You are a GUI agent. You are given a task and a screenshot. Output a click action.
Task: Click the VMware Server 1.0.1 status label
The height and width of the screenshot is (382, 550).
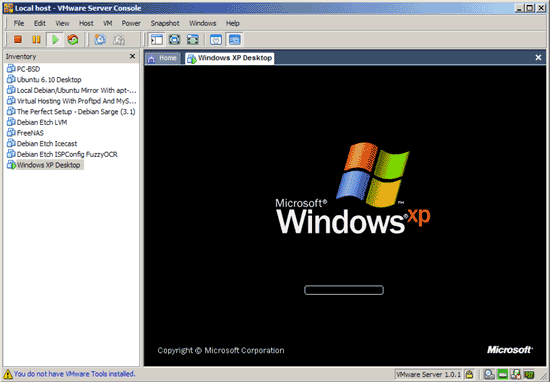click(428, 374)
